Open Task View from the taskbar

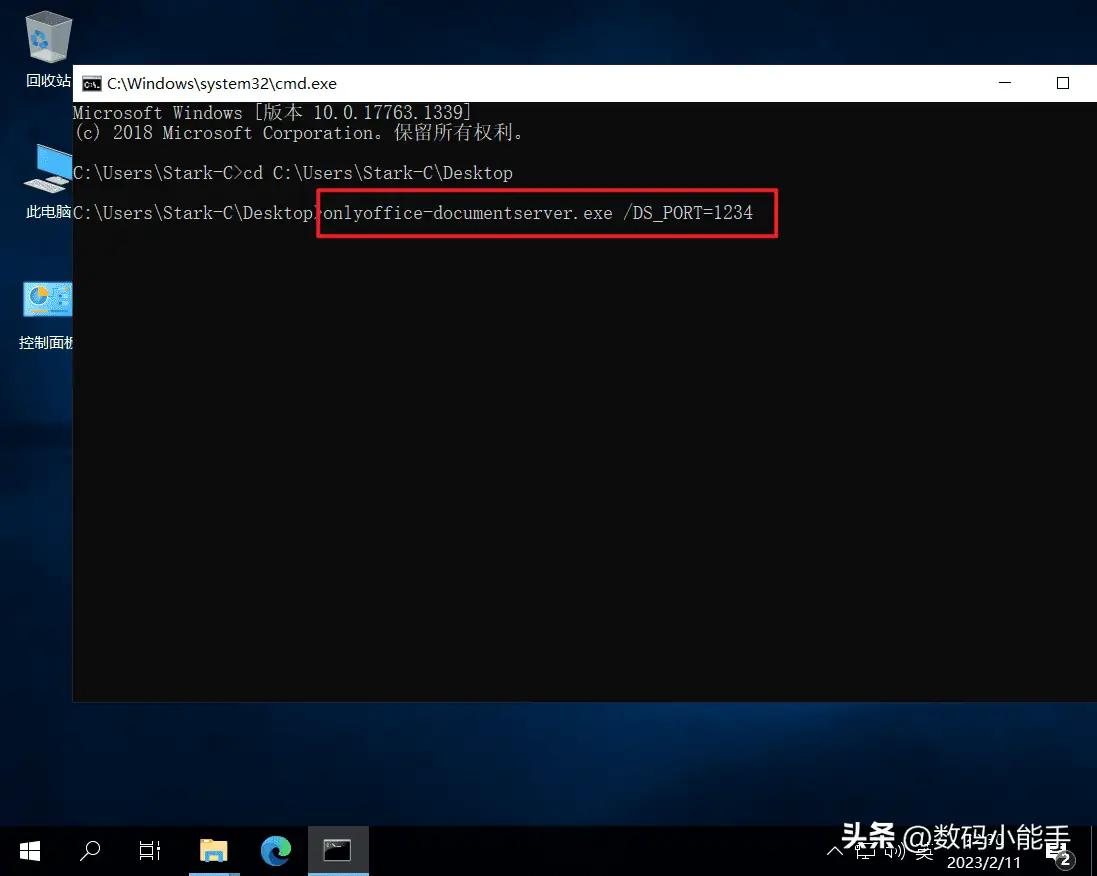pyautogui.click(x=150, y=851)
